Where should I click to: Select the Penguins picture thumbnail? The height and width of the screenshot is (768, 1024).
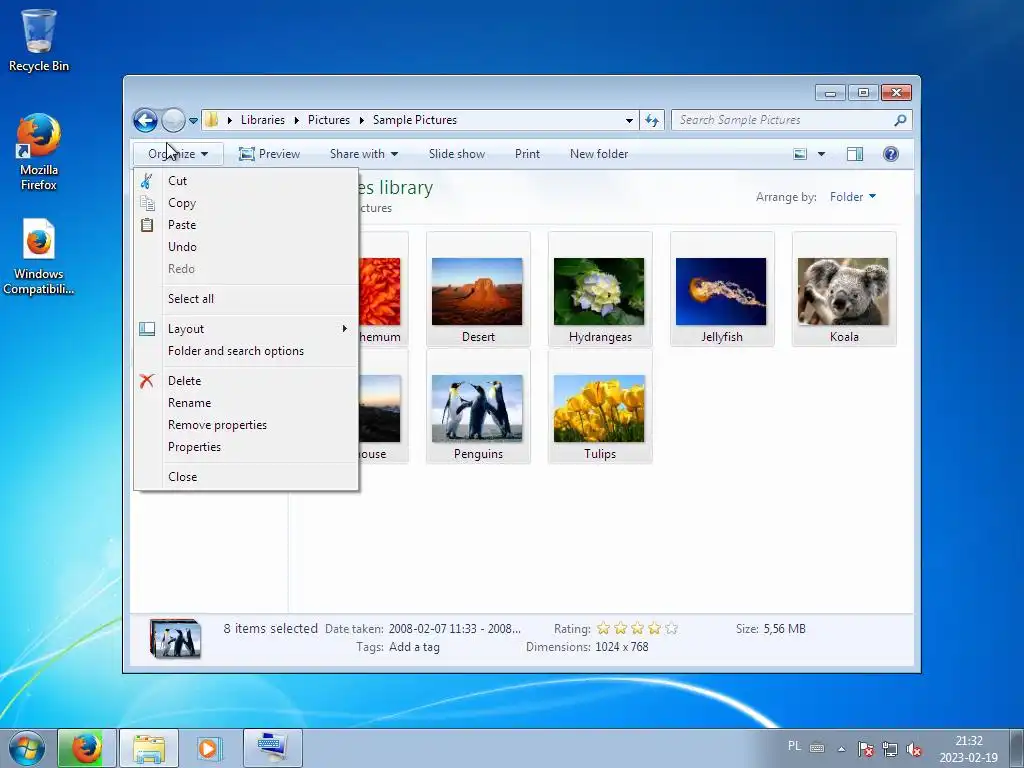478,407
